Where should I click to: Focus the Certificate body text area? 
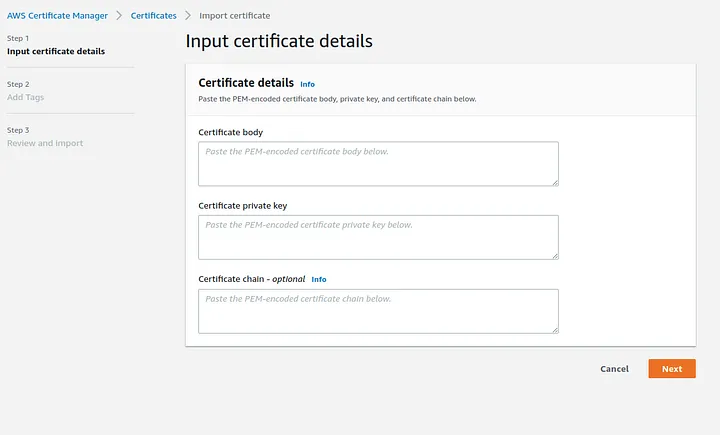378,164
